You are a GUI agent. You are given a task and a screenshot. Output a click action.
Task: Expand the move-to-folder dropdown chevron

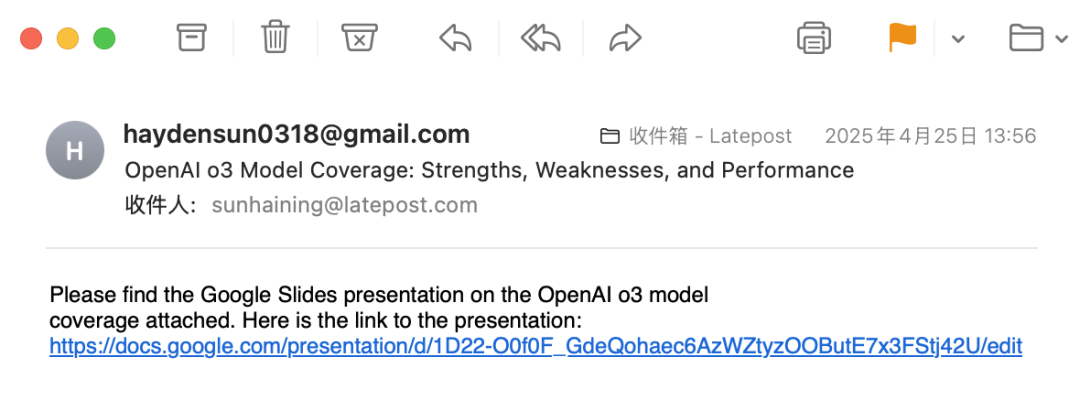[x=1061, y=39]
